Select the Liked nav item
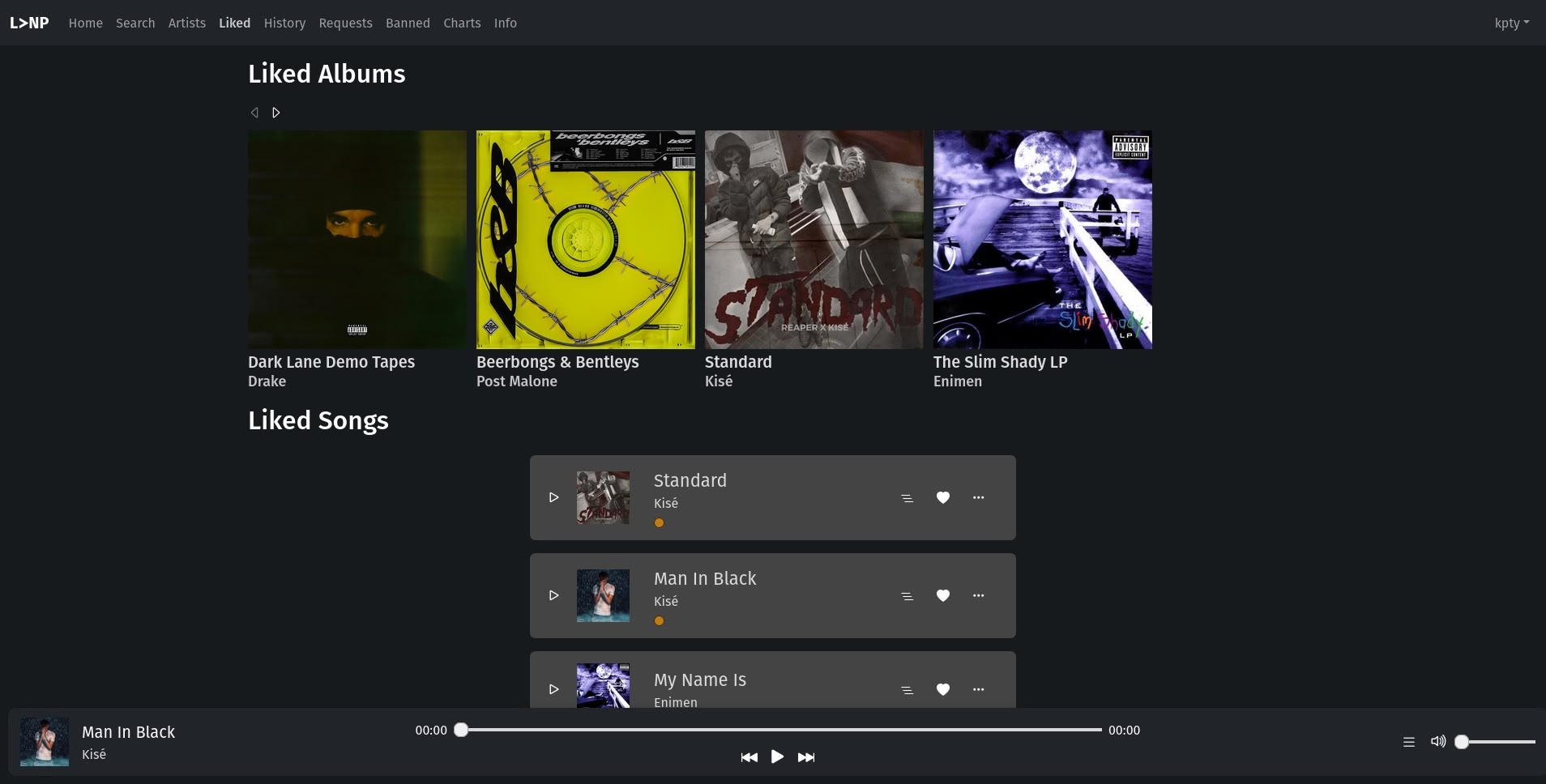 [234, 23]
